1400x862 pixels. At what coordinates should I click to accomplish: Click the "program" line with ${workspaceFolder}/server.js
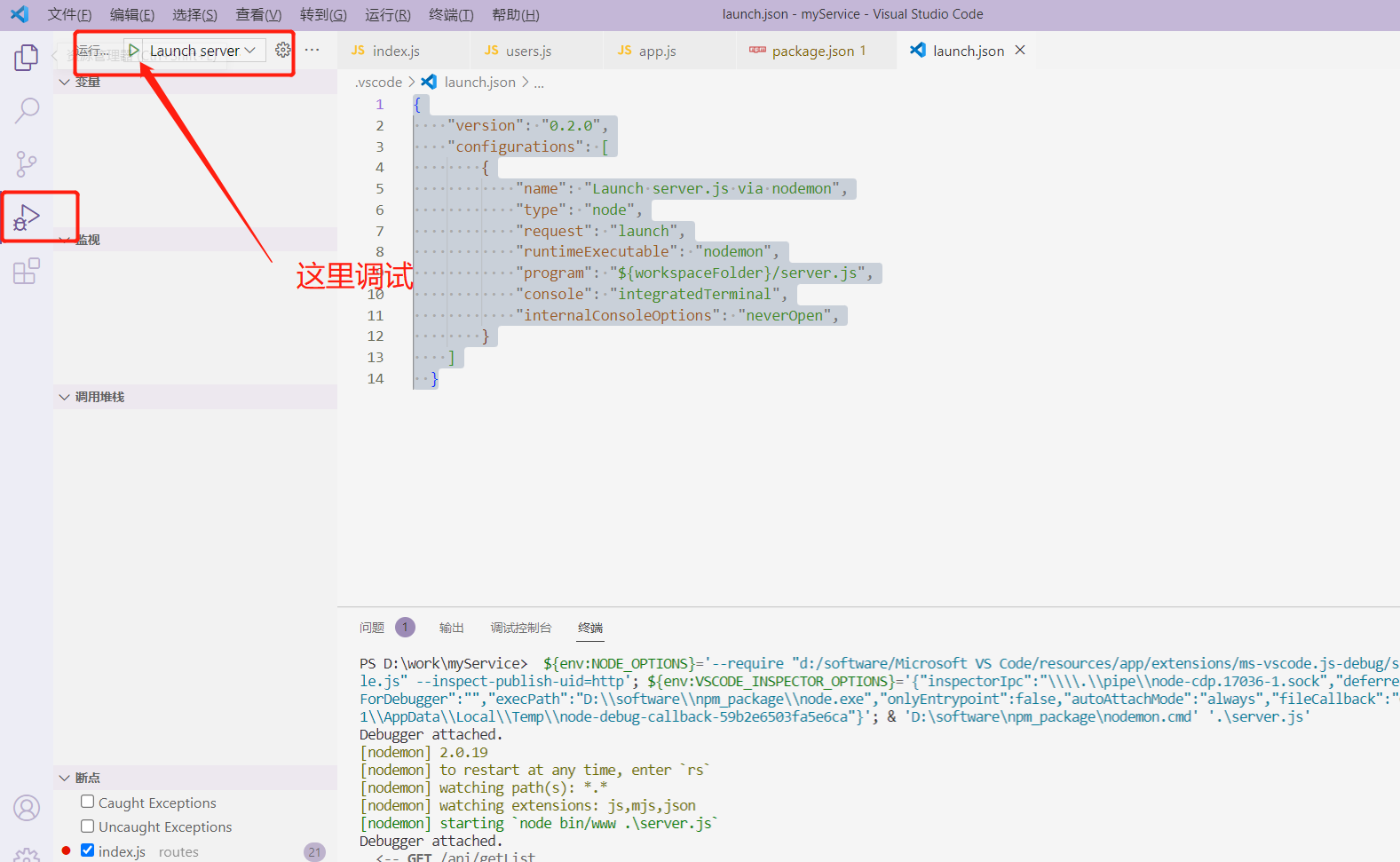click(x=693, y=273)
